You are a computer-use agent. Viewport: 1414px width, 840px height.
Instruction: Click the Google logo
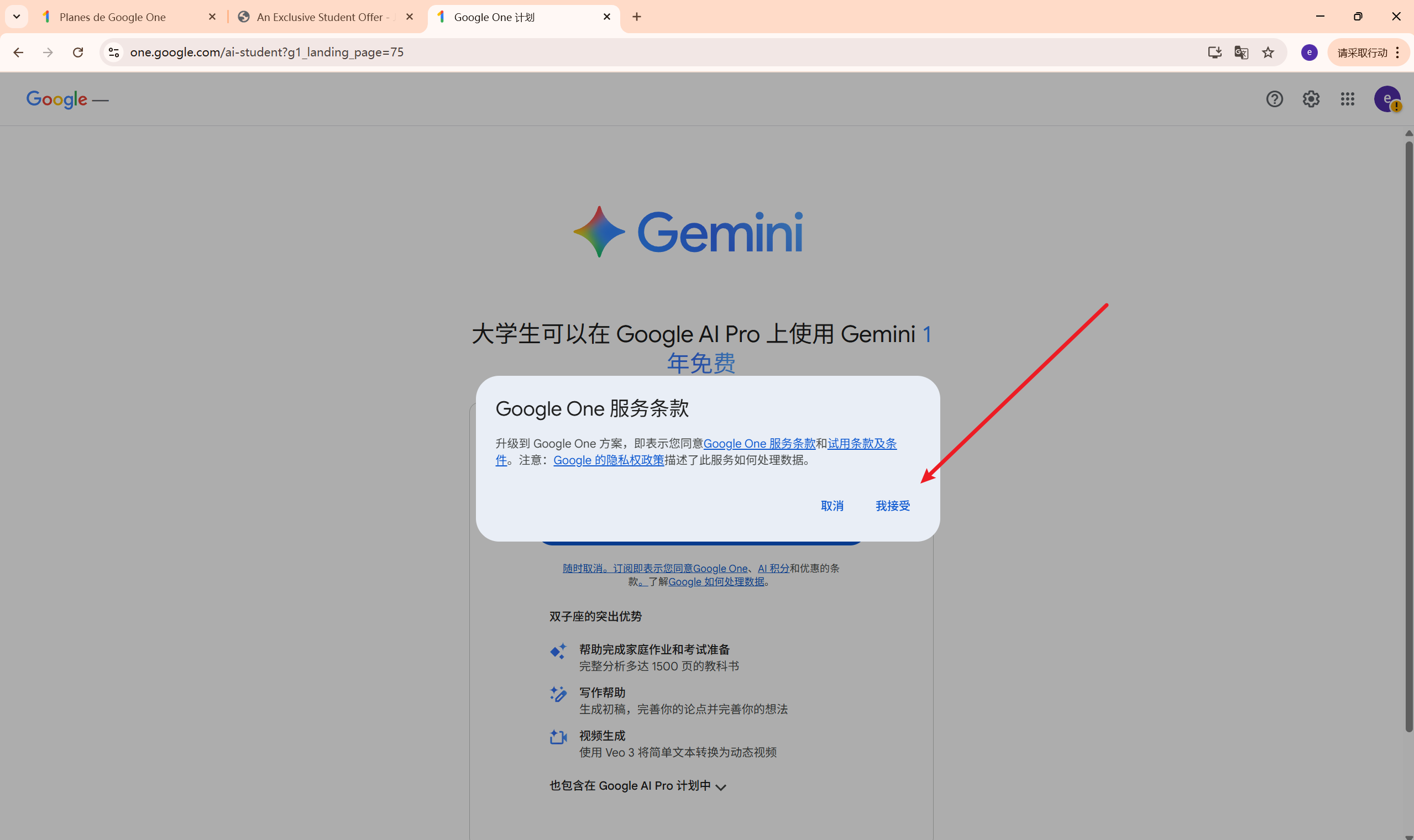tap(56, 99)
